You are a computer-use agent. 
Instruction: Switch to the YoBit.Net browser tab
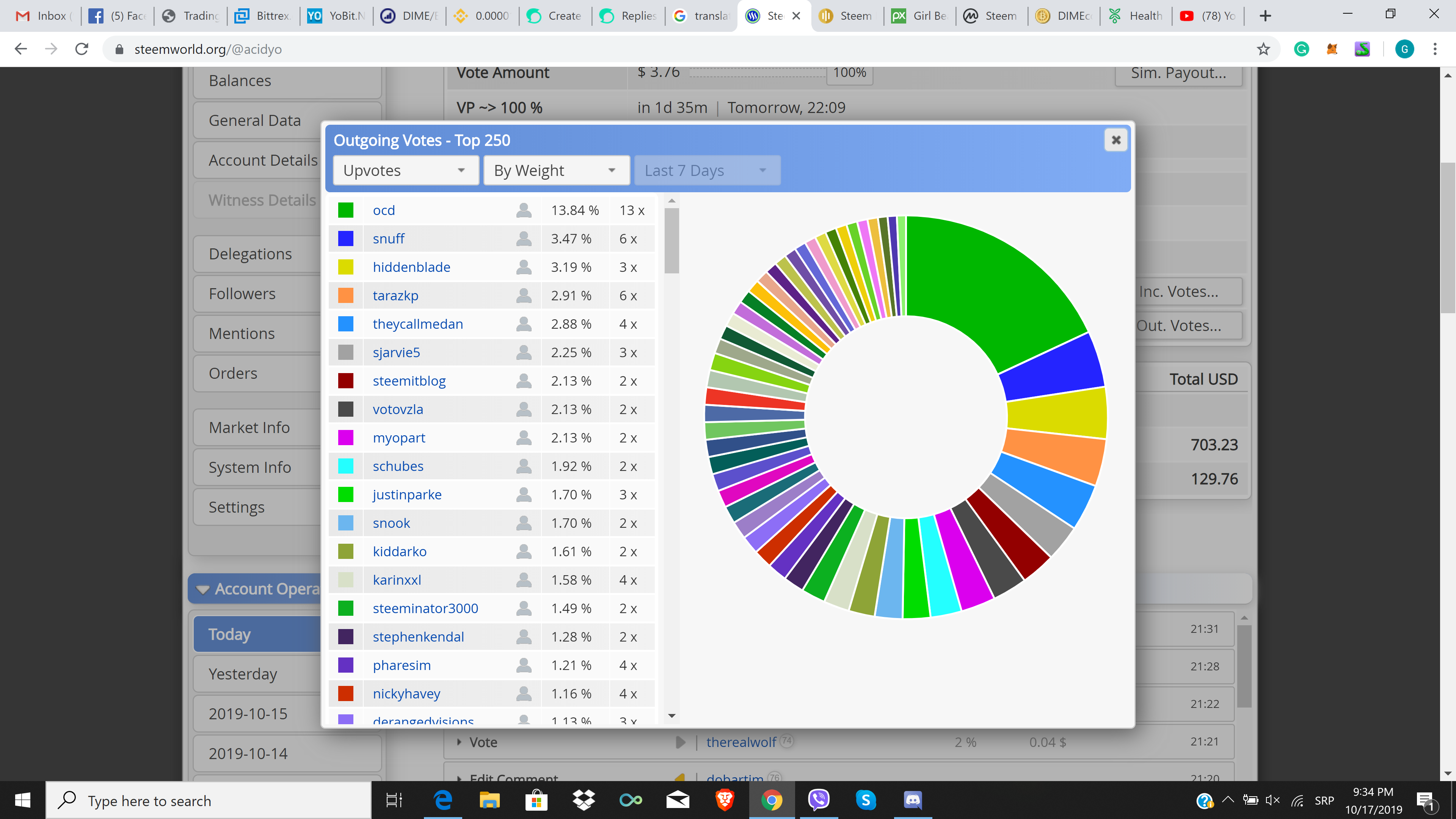[336, 16]
